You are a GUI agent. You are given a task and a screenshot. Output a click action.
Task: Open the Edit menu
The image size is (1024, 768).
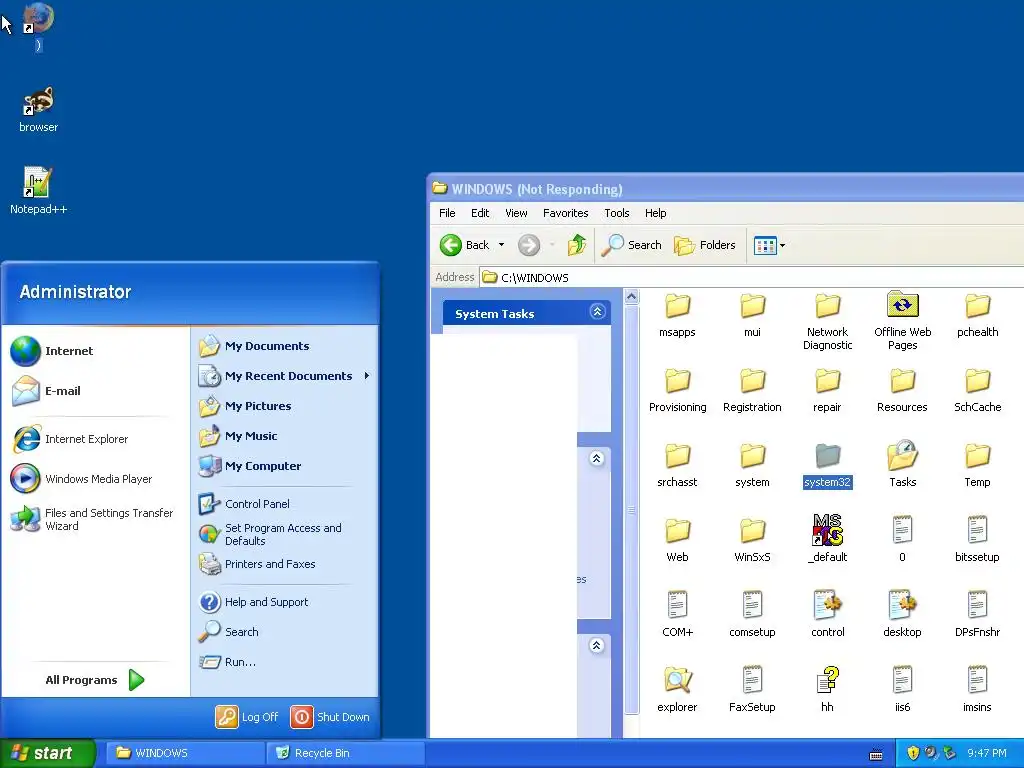coord(480,213)
